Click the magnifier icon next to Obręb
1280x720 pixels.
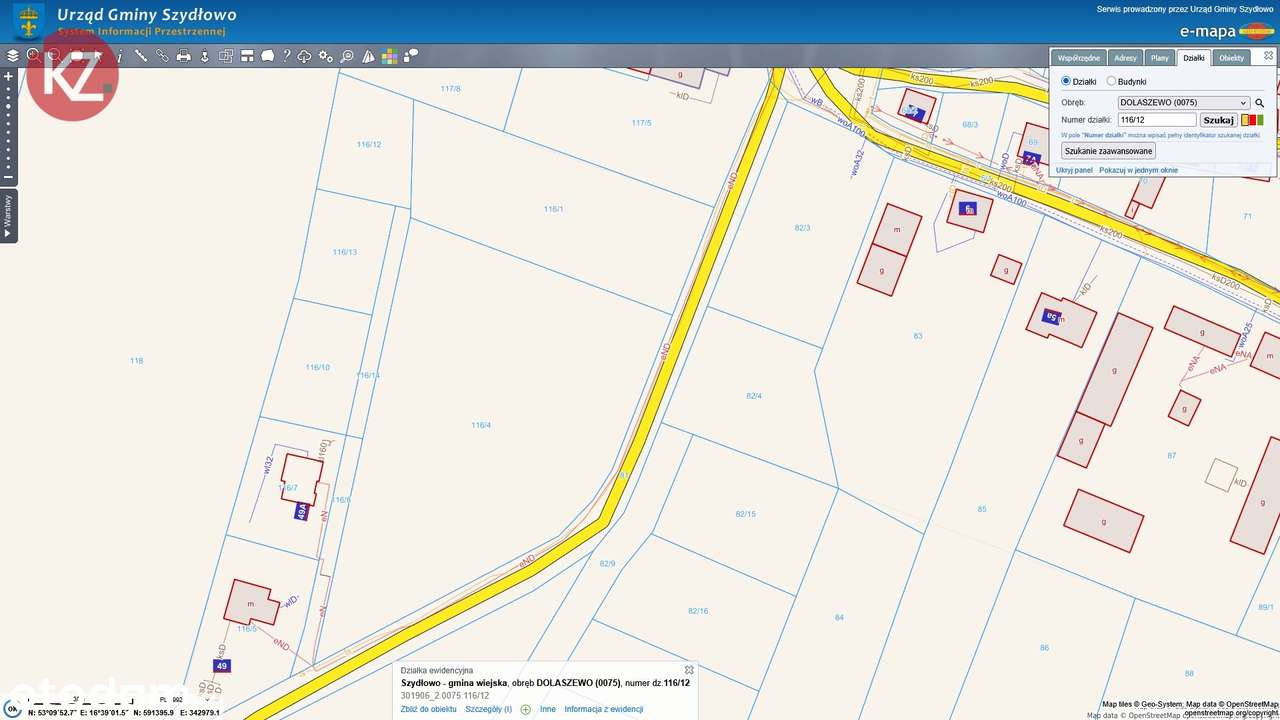[1260, 103]
